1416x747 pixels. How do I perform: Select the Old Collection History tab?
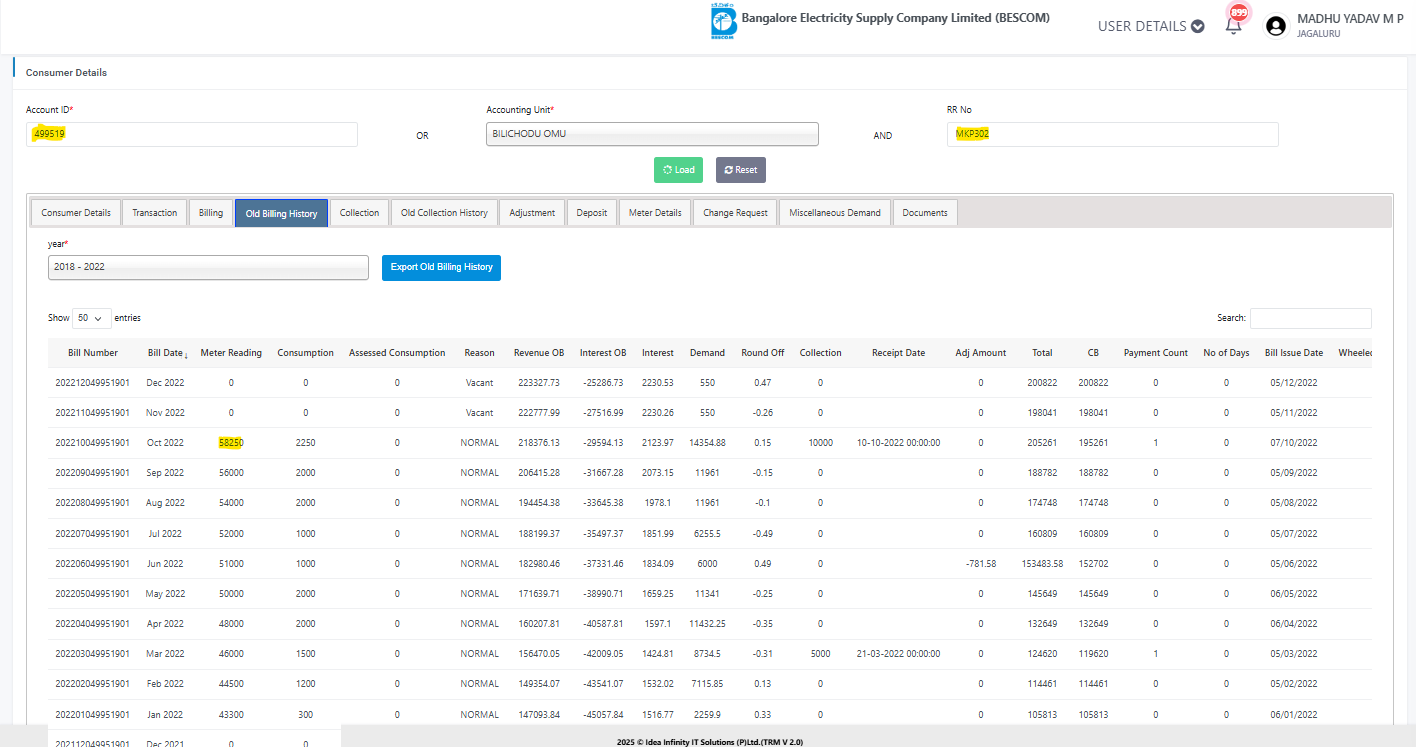pos(444,213)
